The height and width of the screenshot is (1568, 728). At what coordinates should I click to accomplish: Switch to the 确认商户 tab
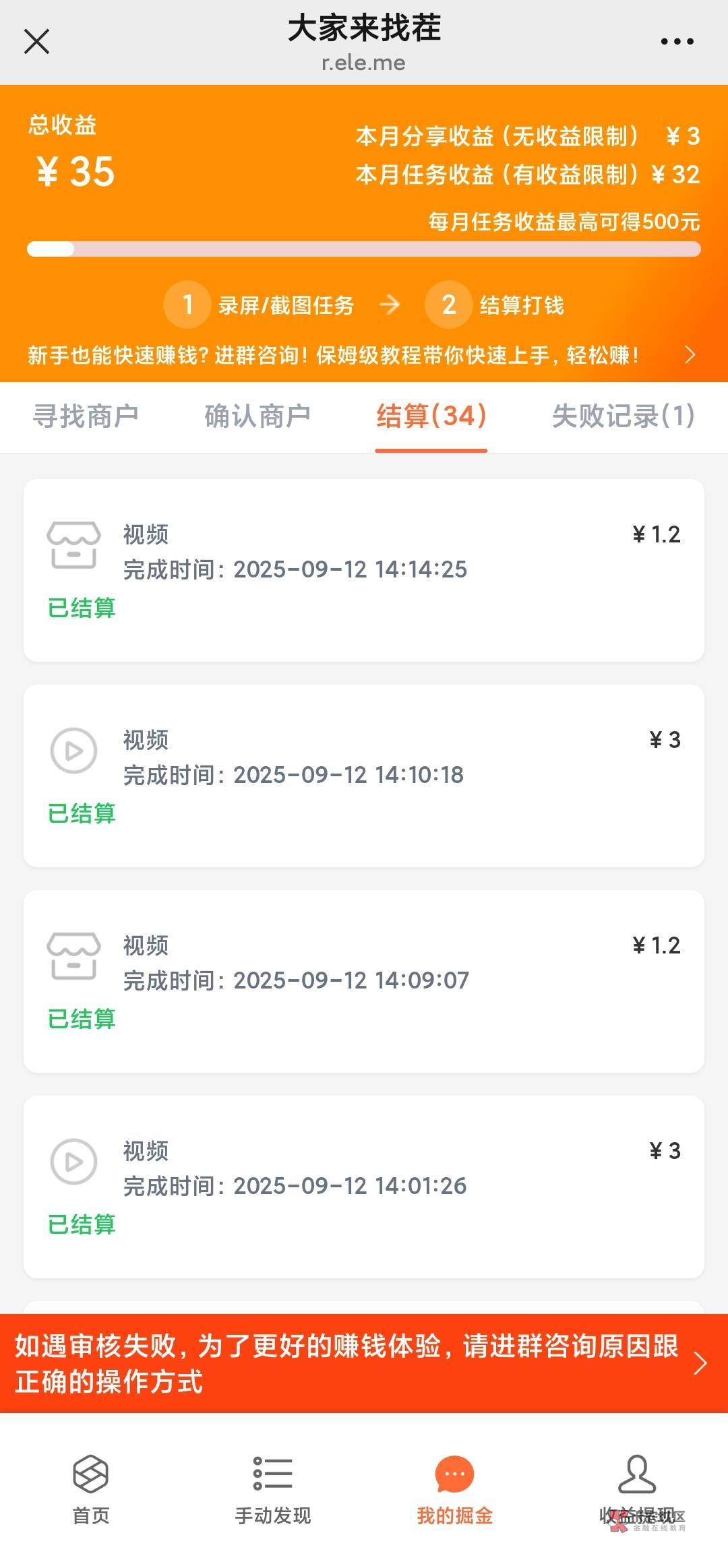257,416
